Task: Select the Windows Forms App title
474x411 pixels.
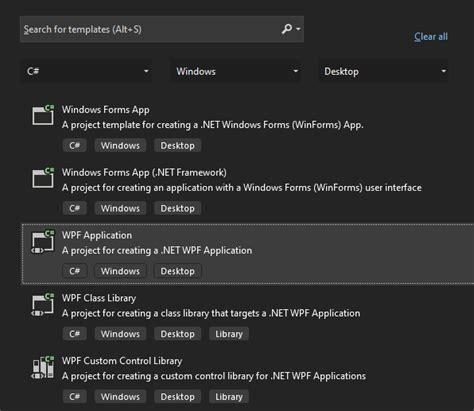Action: (105, 110)
